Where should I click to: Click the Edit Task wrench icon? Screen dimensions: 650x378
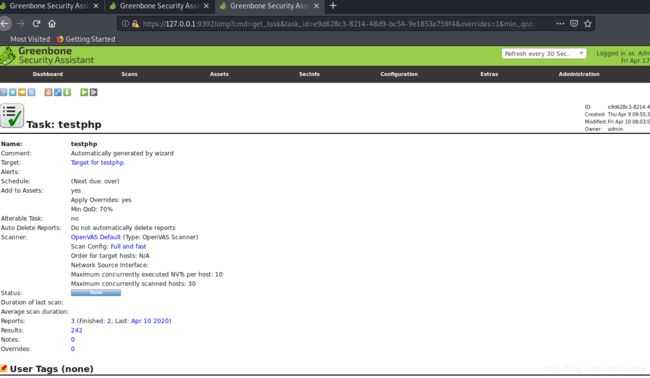click(58, 92)
